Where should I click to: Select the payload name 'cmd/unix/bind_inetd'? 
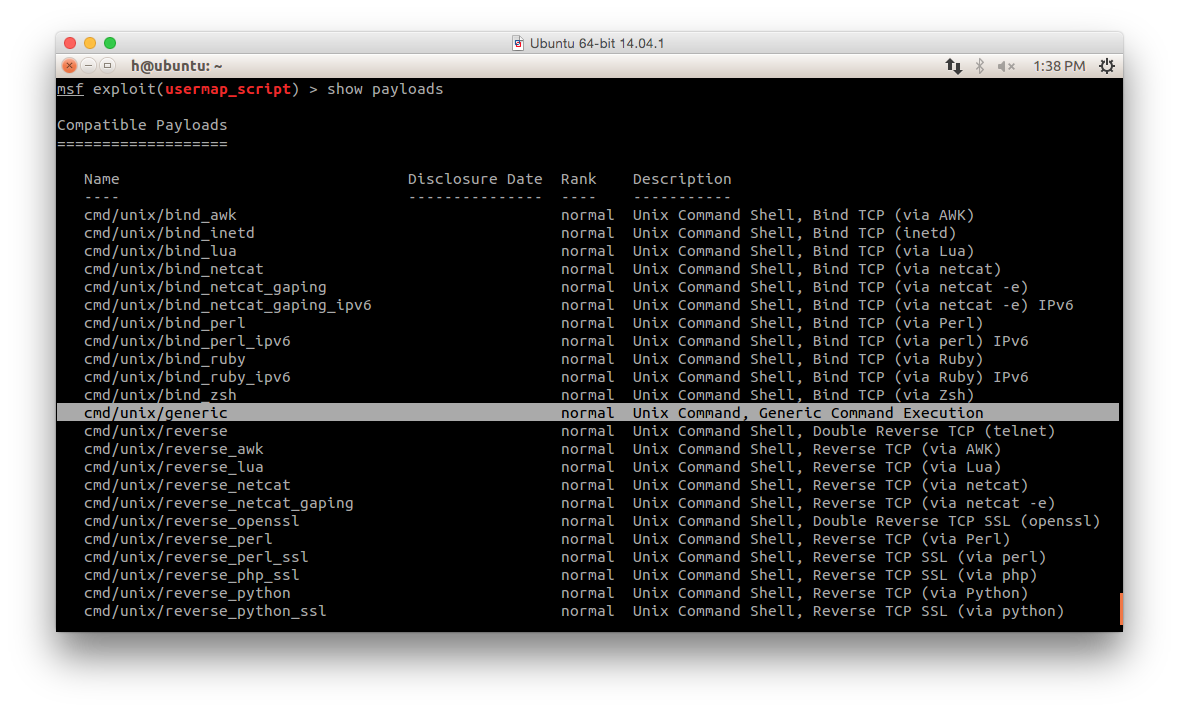(169, 233)
